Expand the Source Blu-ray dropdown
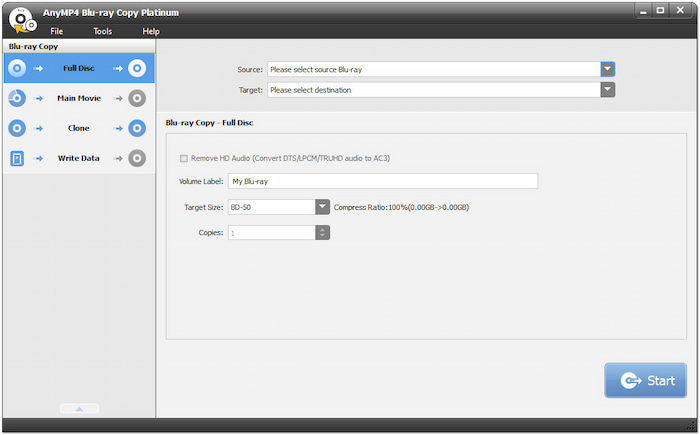Screen dimensions: 700x435 click(x=607, y=69)
